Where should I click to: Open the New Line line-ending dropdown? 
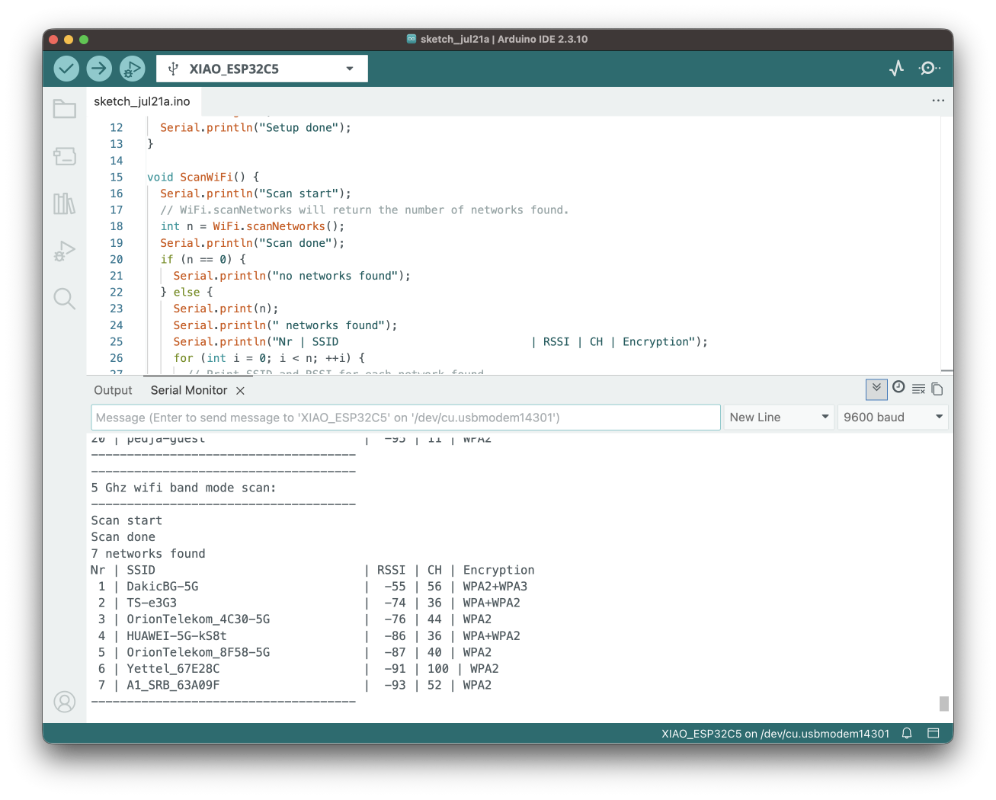pyautogui.click(x=779, y=417)
